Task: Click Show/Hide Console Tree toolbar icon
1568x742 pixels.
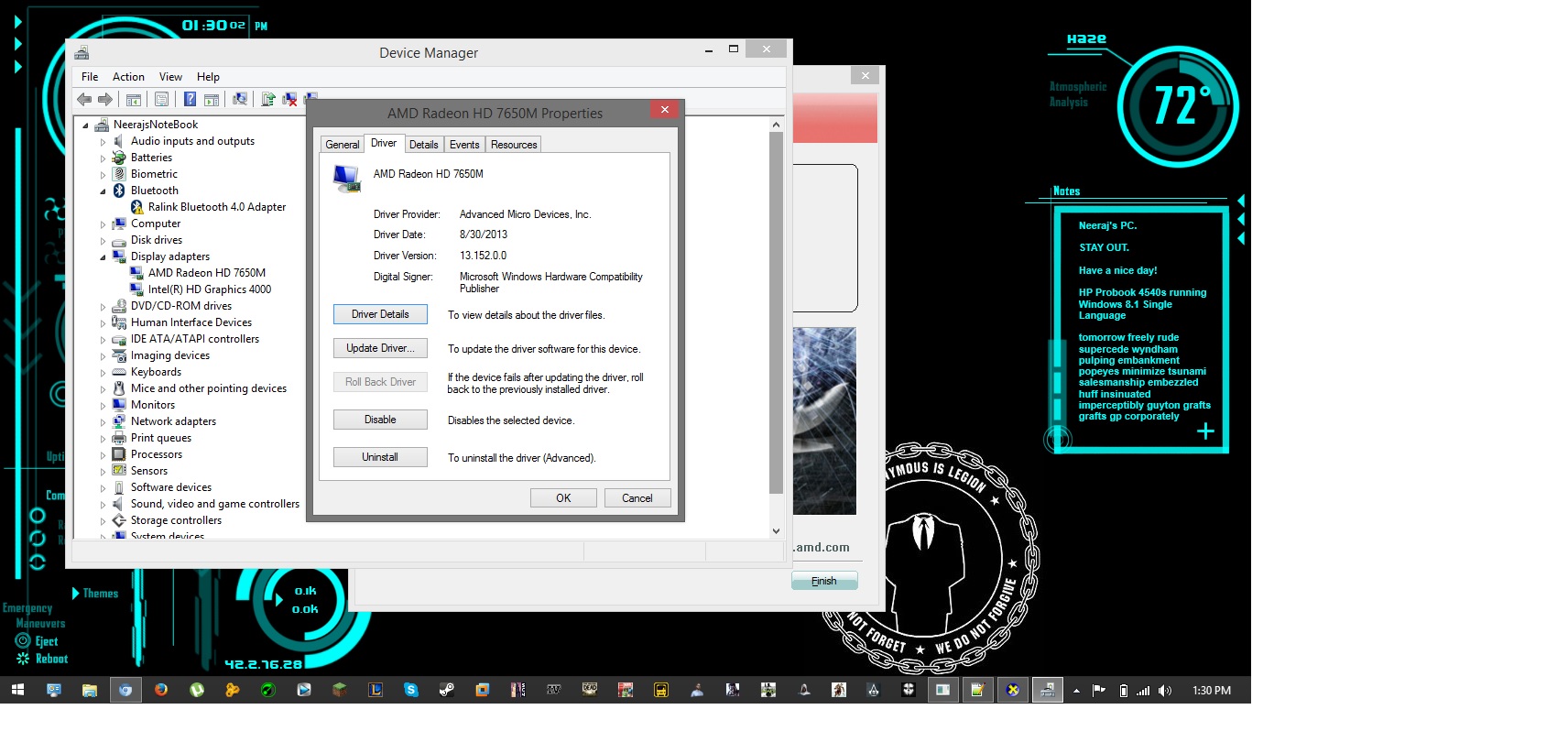Action: pos(134,100)
